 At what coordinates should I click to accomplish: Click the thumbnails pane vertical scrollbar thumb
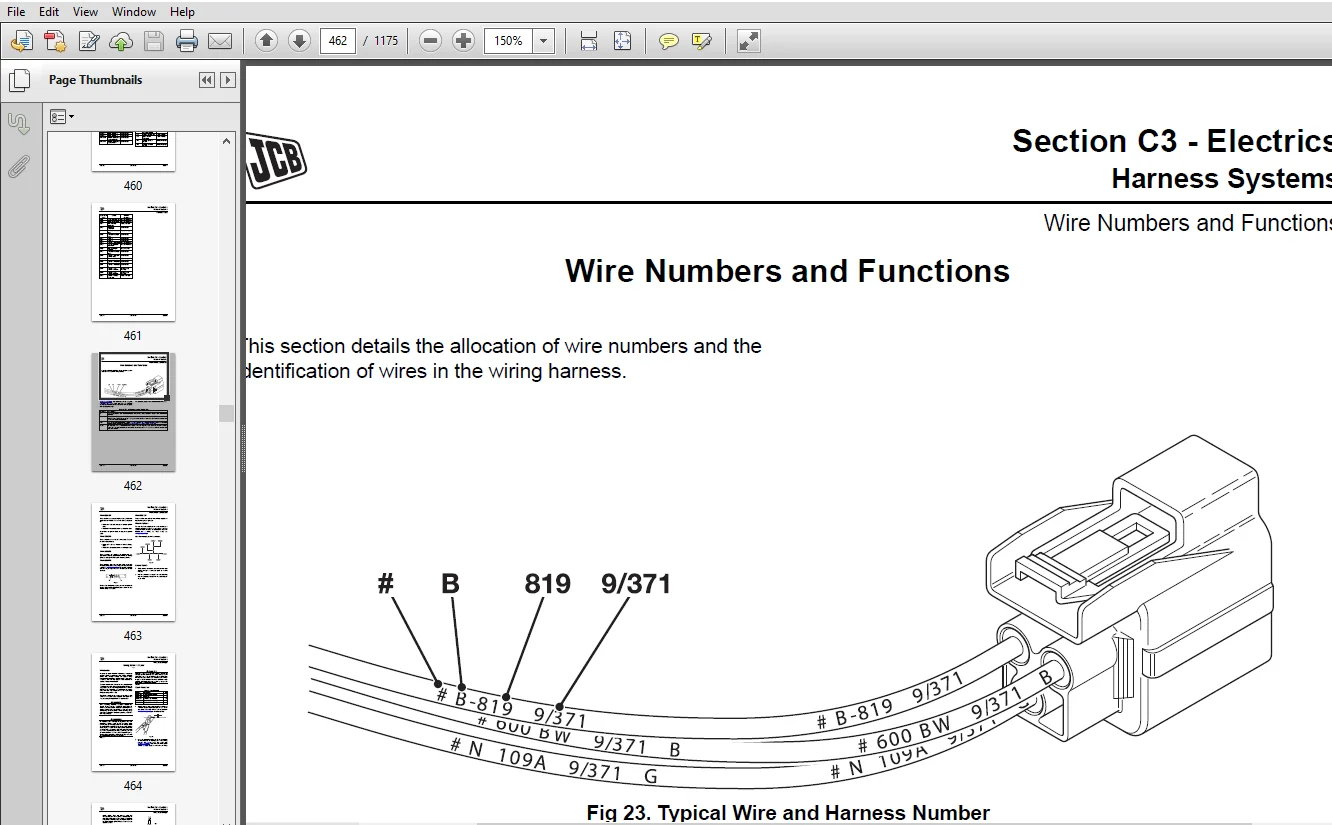coord(227,413)
